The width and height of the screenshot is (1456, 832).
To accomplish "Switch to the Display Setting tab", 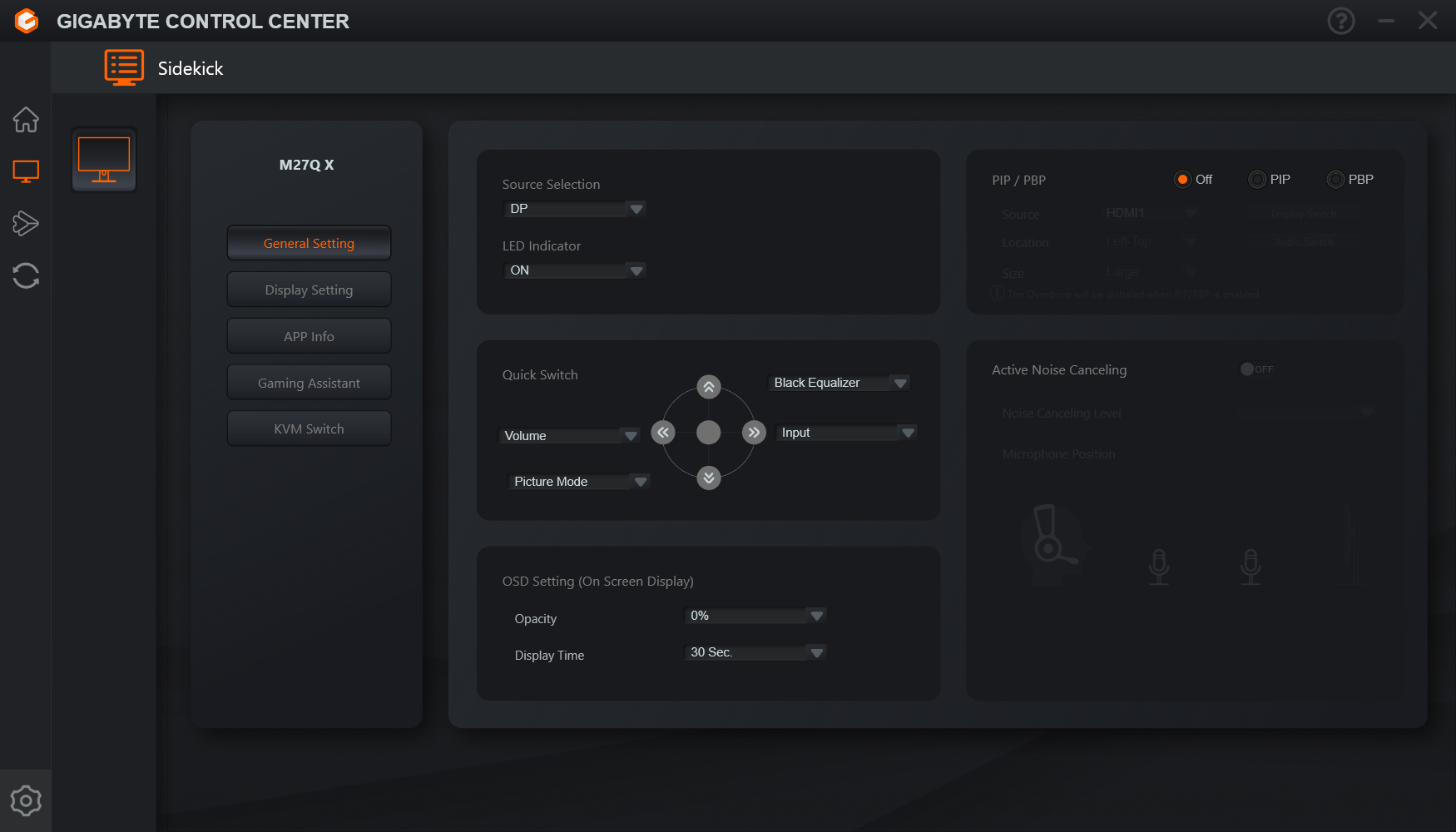I will tap(309, 290).
